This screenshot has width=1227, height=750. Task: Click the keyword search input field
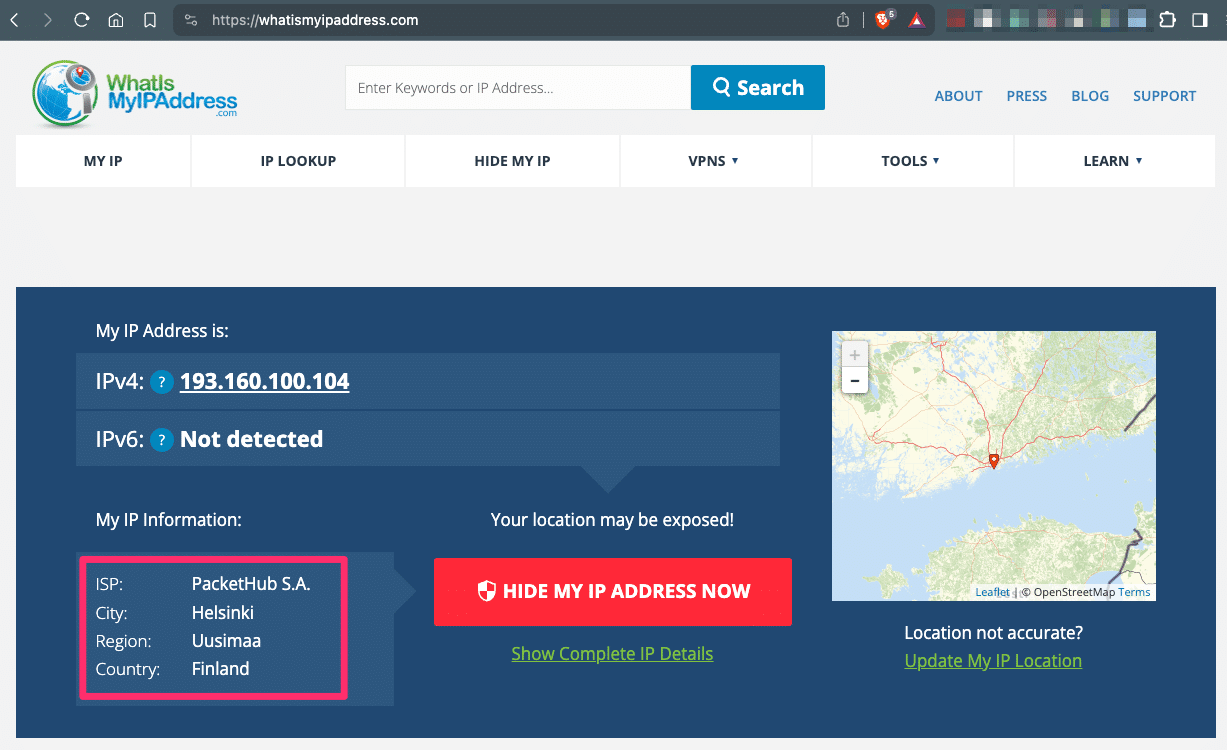click(517, 87)
